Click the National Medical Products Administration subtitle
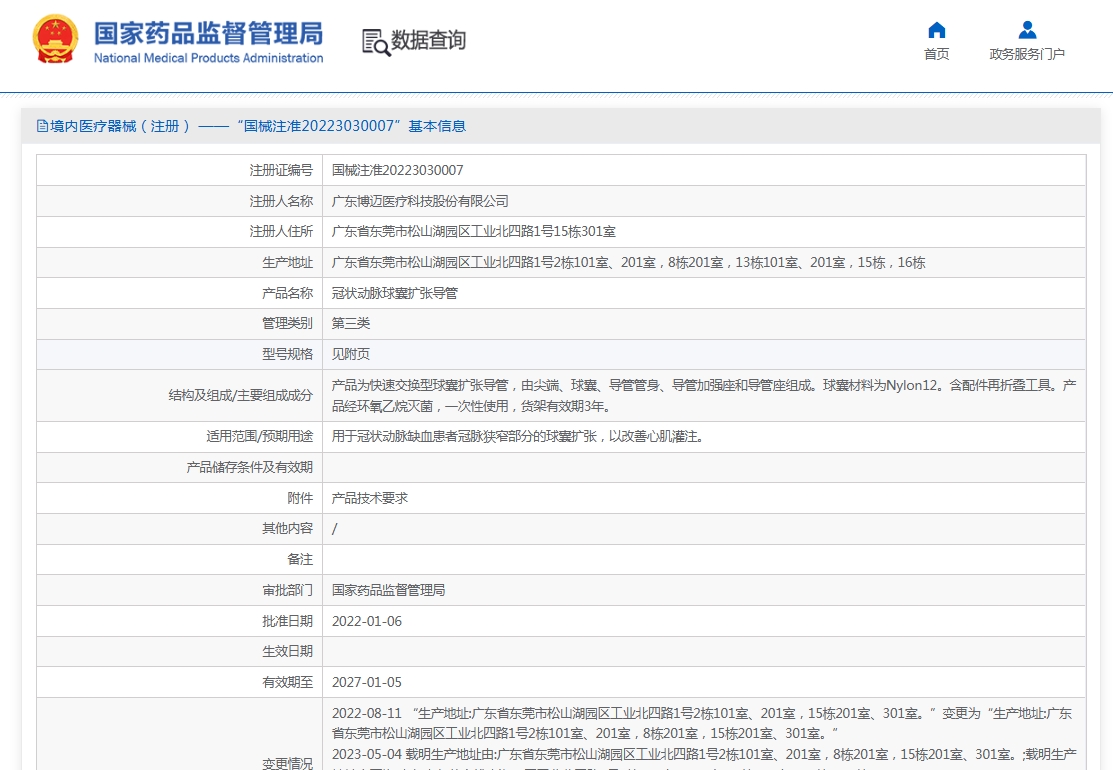This screenshot has height=770, width=1113. 209,58
